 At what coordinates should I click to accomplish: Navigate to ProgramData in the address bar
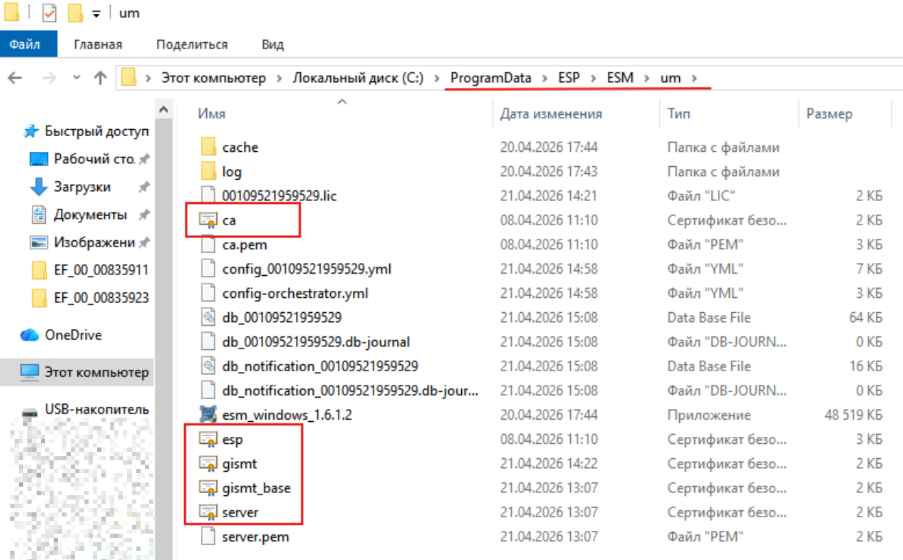(491, 78)
